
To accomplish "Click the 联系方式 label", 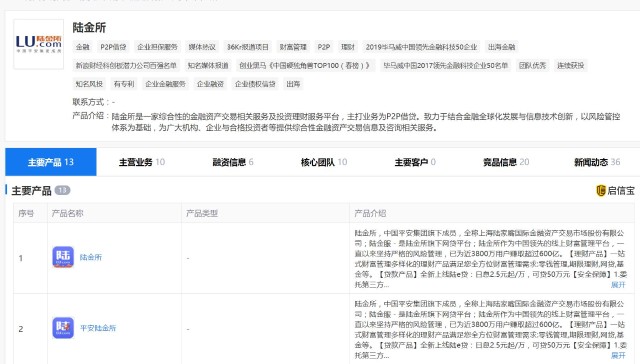I will tap(91, 102).
